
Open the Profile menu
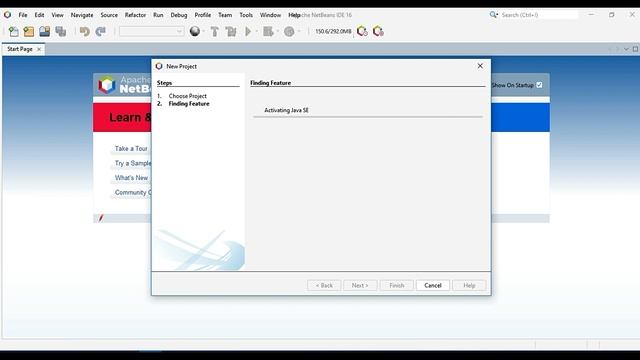(202, 15)
